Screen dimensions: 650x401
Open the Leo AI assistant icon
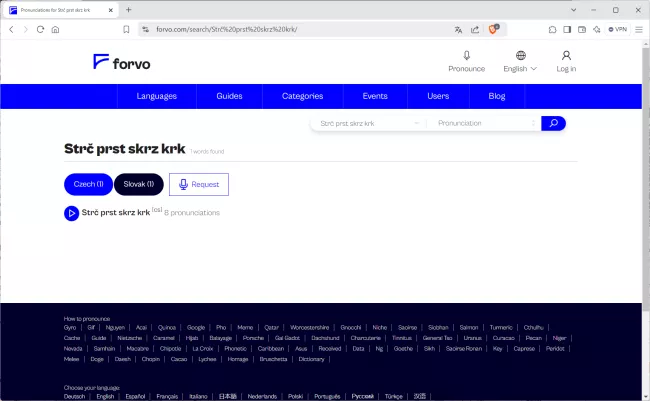[x=597, y=29]
